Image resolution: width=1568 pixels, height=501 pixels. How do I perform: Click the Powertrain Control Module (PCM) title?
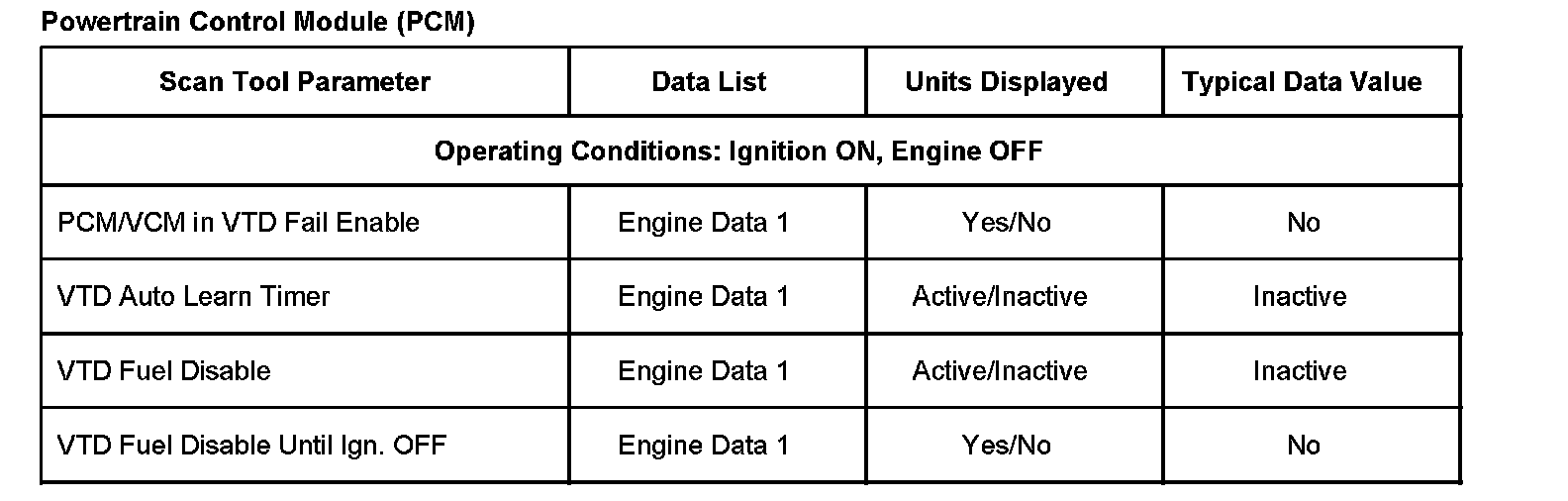tap(257, 22)
